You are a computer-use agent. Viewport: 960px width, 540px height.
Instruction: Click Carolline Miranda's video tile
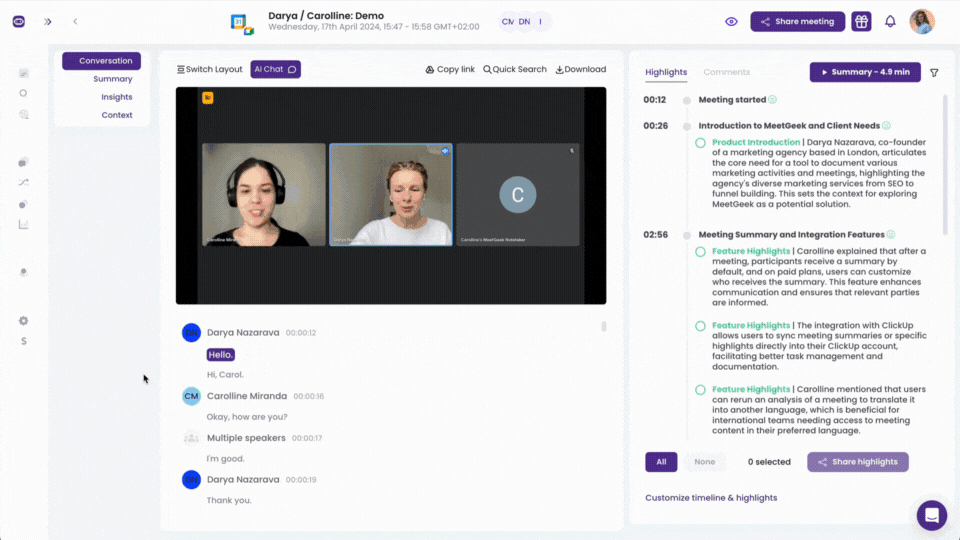coord(264,195)
